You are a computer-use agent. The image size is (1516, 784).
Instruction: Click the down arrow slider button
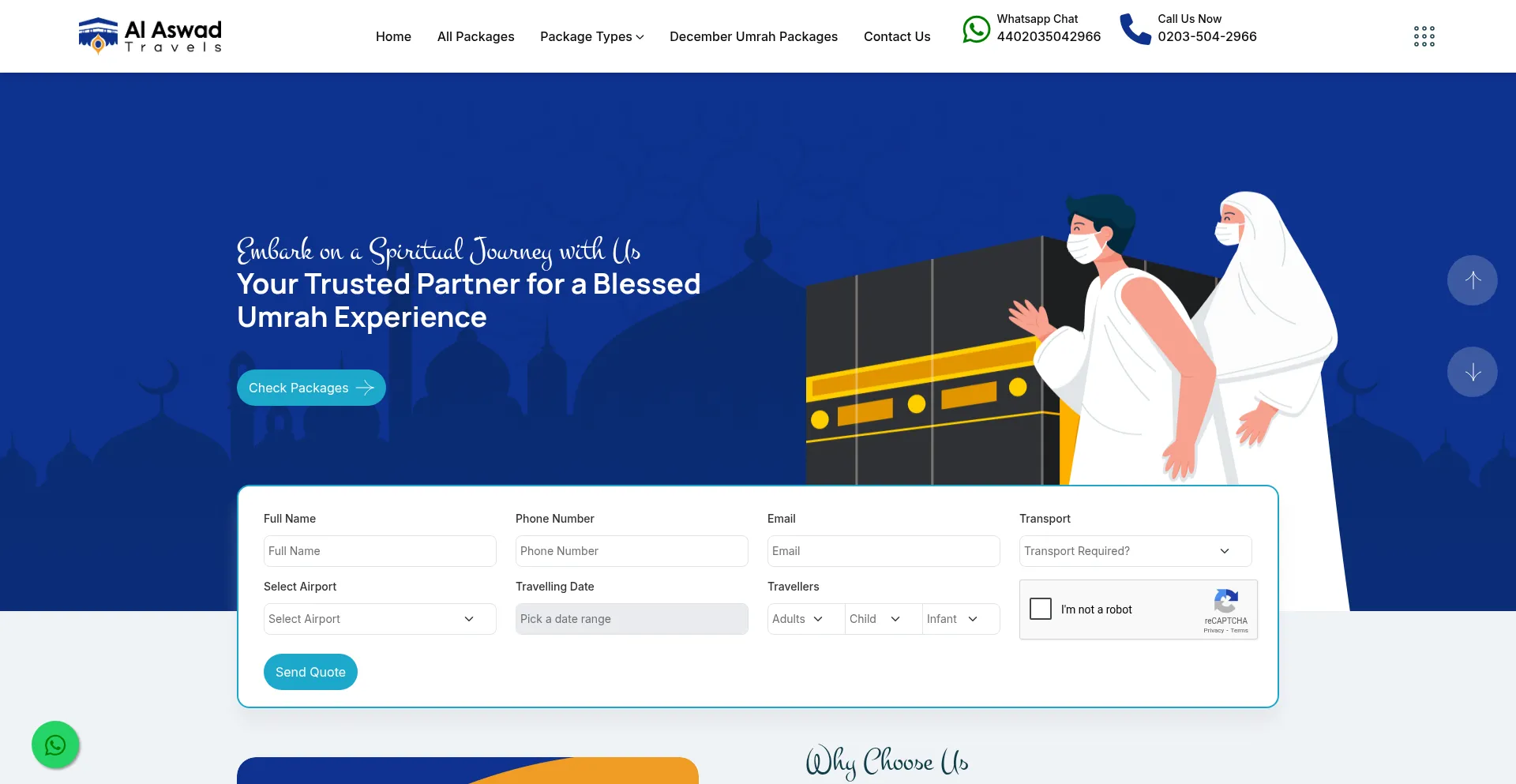pos(1473,372)
